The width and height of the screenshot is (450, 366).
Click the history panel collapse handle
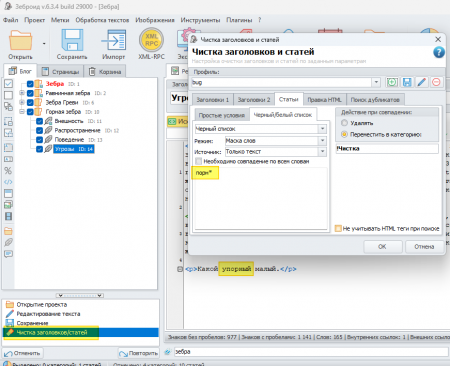coord(80,295)
